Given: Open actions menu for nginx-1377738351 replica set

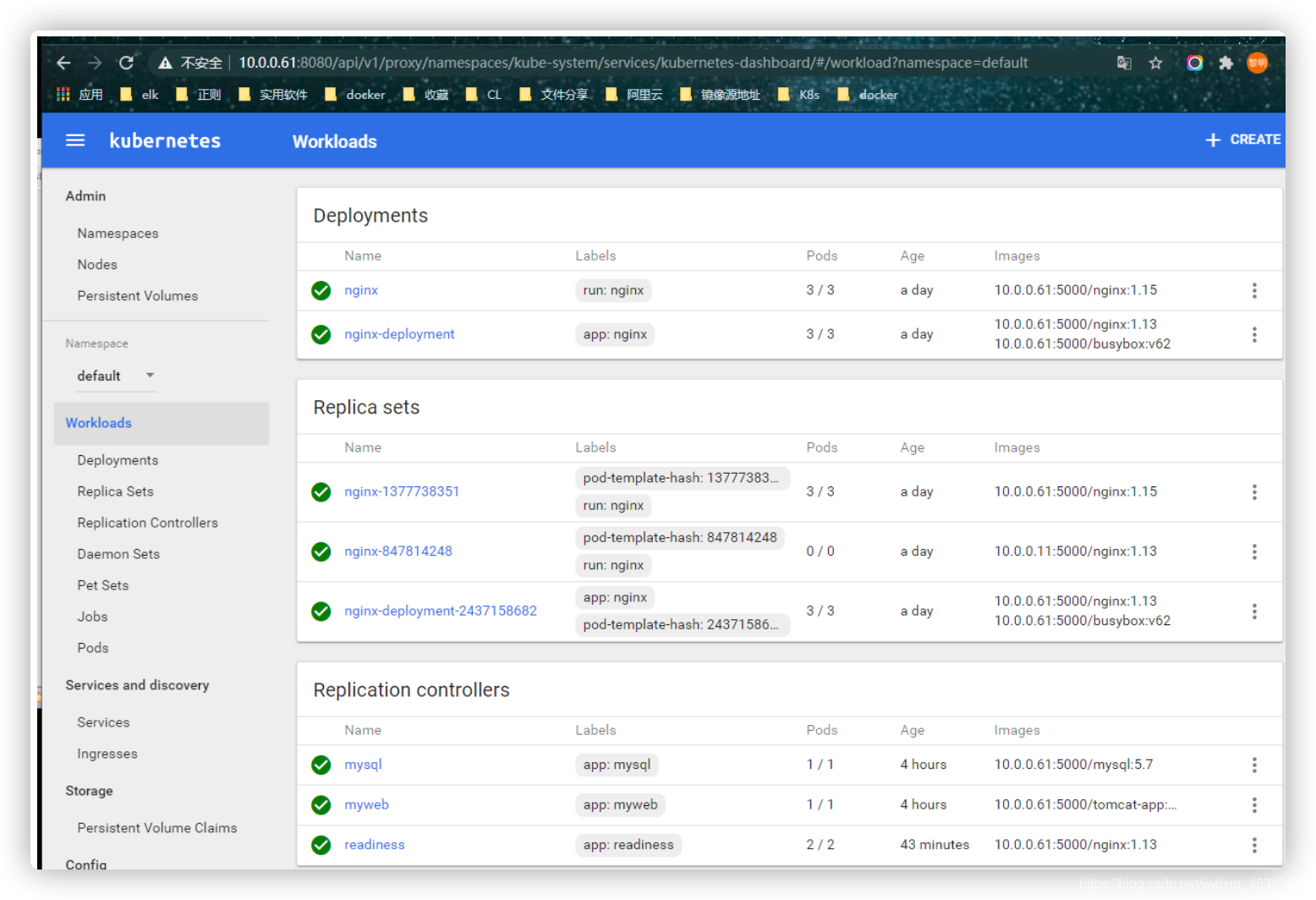Looking at the screenshot, I should 1254,491.
